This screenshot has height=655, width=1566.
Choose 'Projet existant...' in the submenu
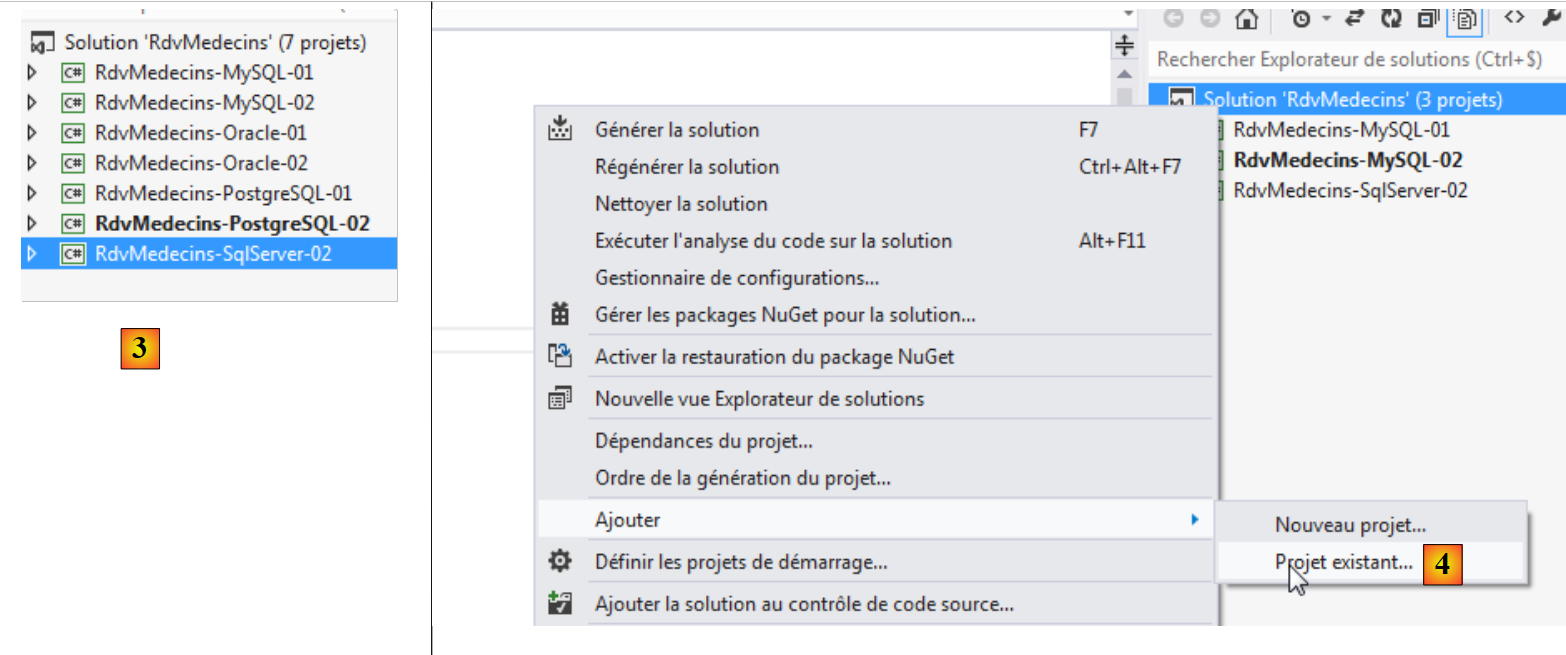[1343, 563]
